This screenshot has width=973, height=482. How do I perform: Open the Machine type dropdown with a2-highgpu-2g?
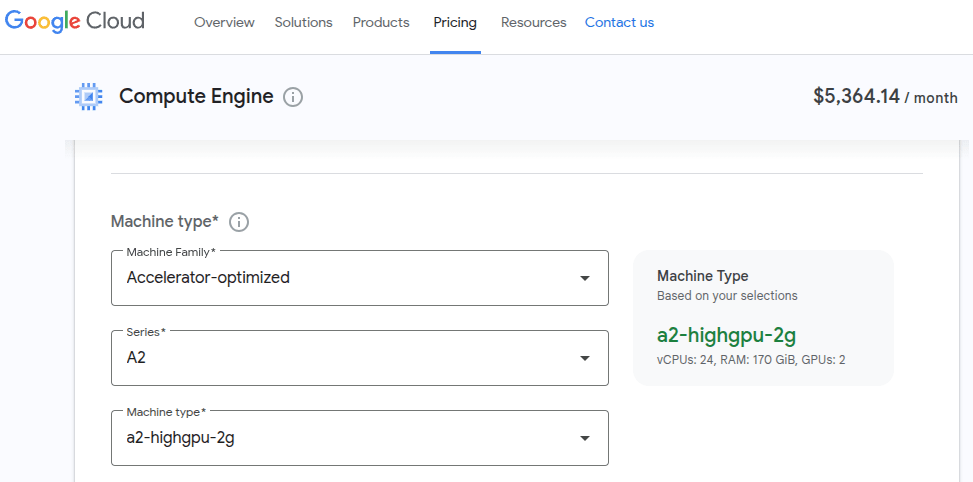click(x=360, y=438)
